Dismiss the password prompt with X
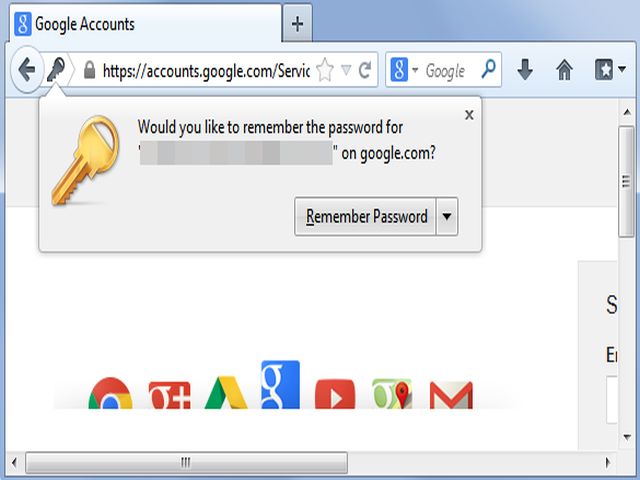The width and height of the screenshot is (640, 480). [x=469, y=115]
